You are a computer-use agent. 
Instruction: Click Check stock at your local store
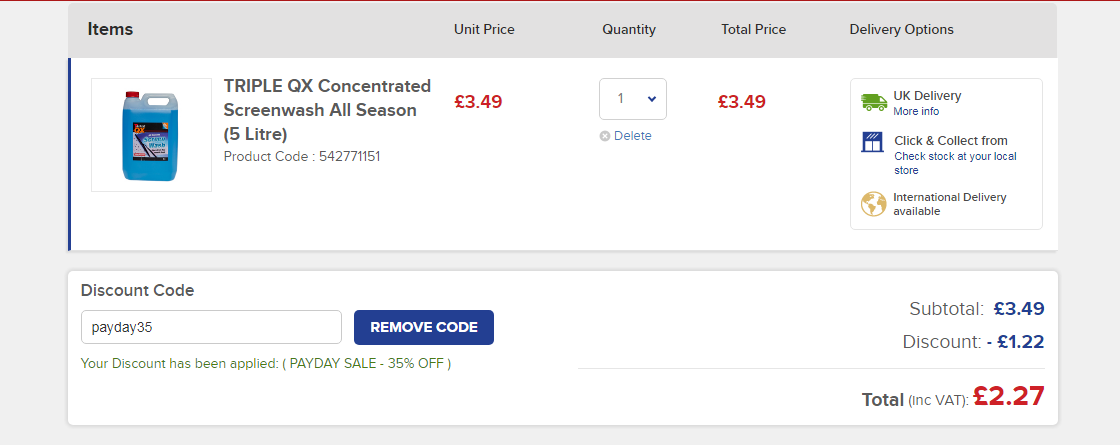(x=954, y=163)
